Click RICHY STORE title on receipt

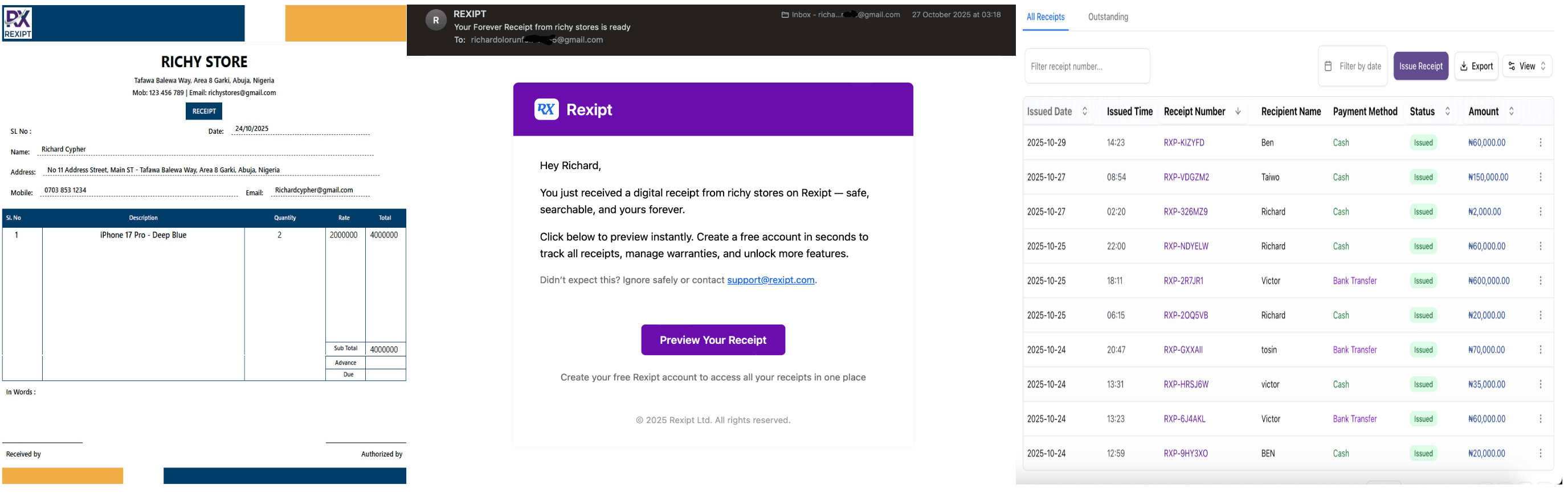(204, 62)
